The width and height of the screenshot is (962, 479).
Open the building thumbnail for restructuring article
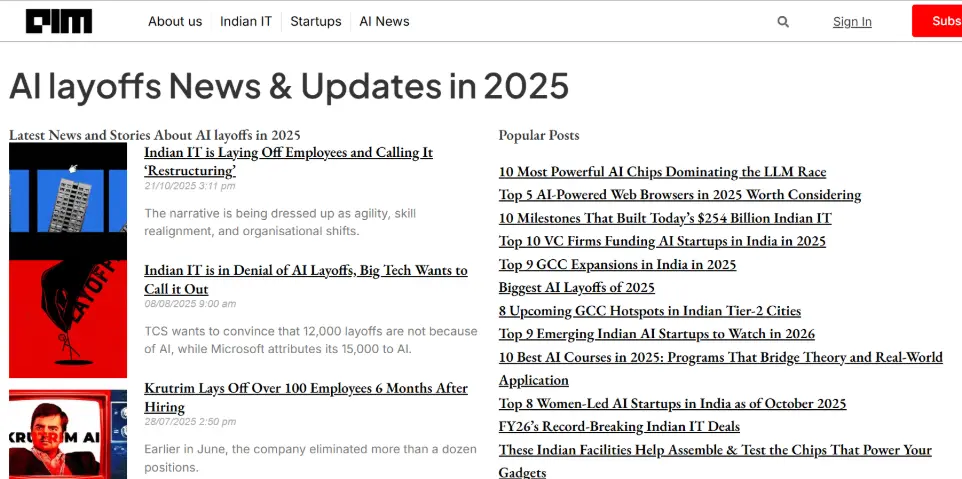[68, 201]
